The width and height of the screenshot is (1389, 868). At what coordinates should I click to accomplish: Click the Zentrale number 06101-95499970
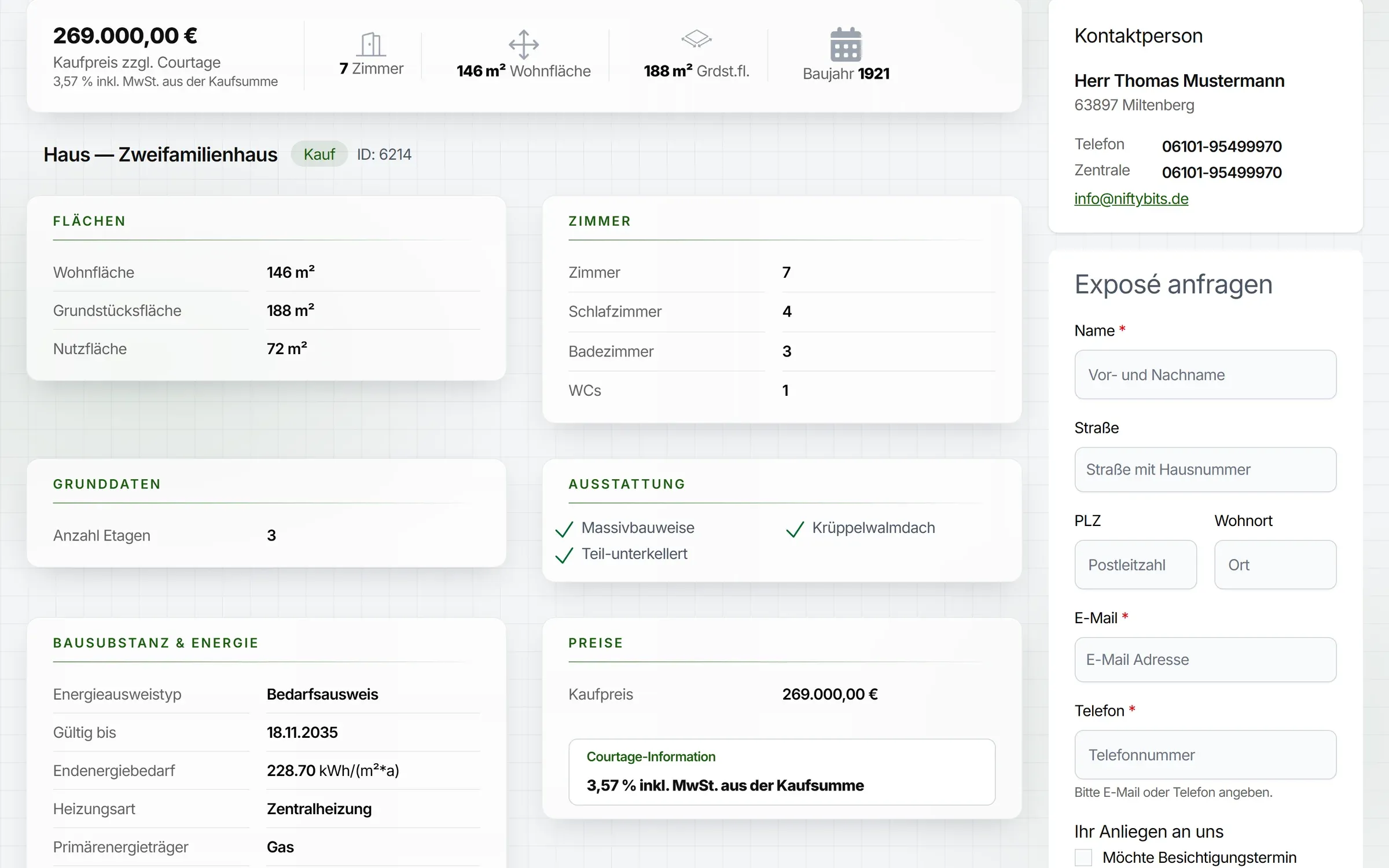[x=1222, y=172]
